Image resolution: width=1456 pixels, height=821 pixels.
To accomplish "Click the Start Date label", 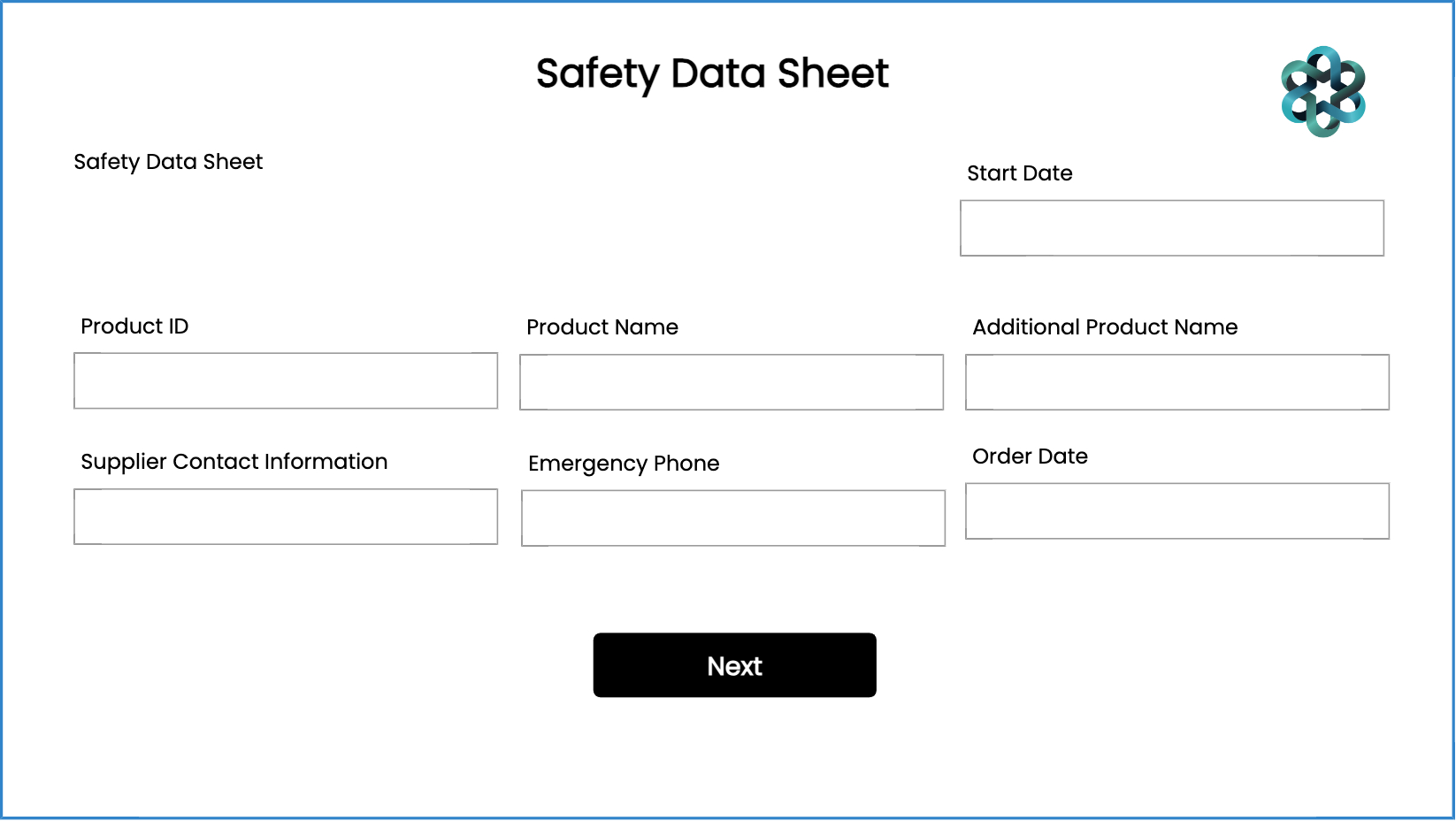I will (x=1019, y=173).
